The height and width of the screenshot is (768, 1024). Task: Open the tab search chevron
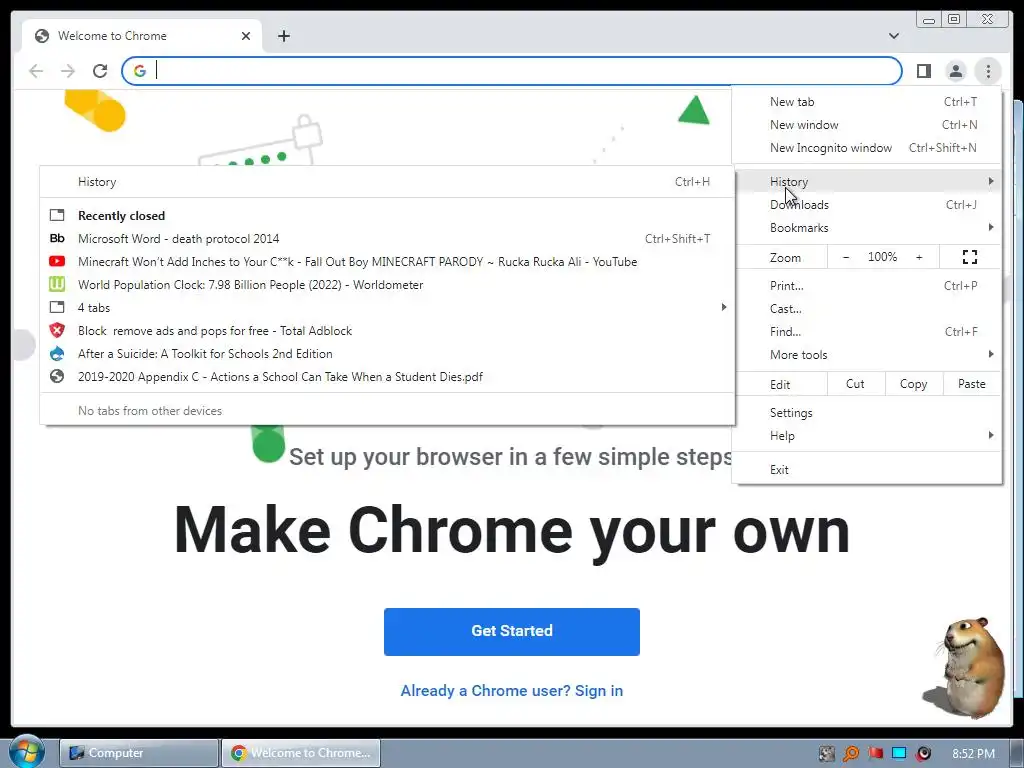click(893, 36)
